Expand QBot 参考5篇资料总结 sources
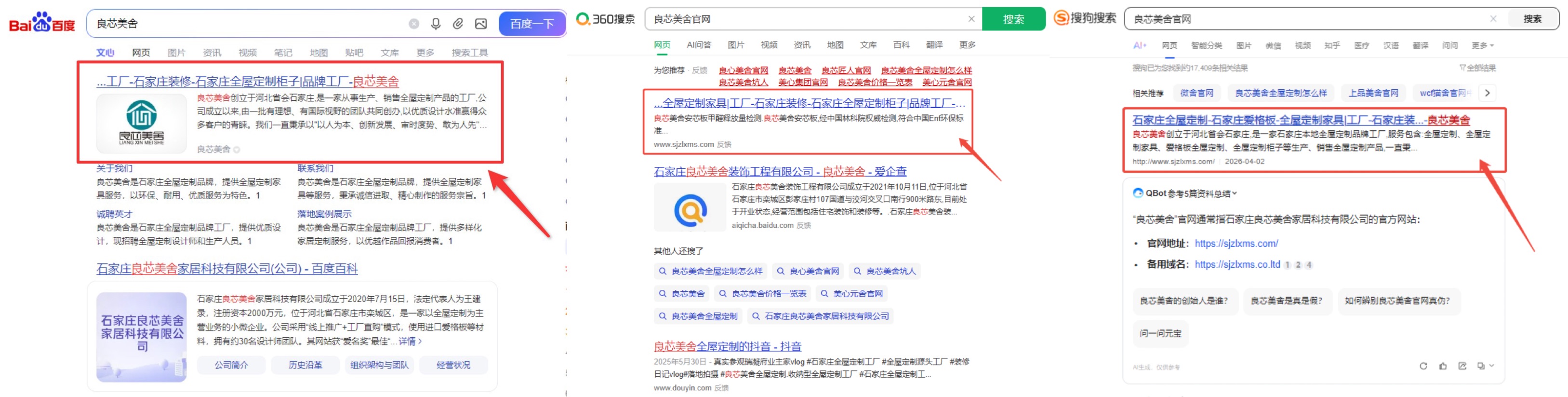Viewport: 1568px width, 397px height. pos(1191,193)
